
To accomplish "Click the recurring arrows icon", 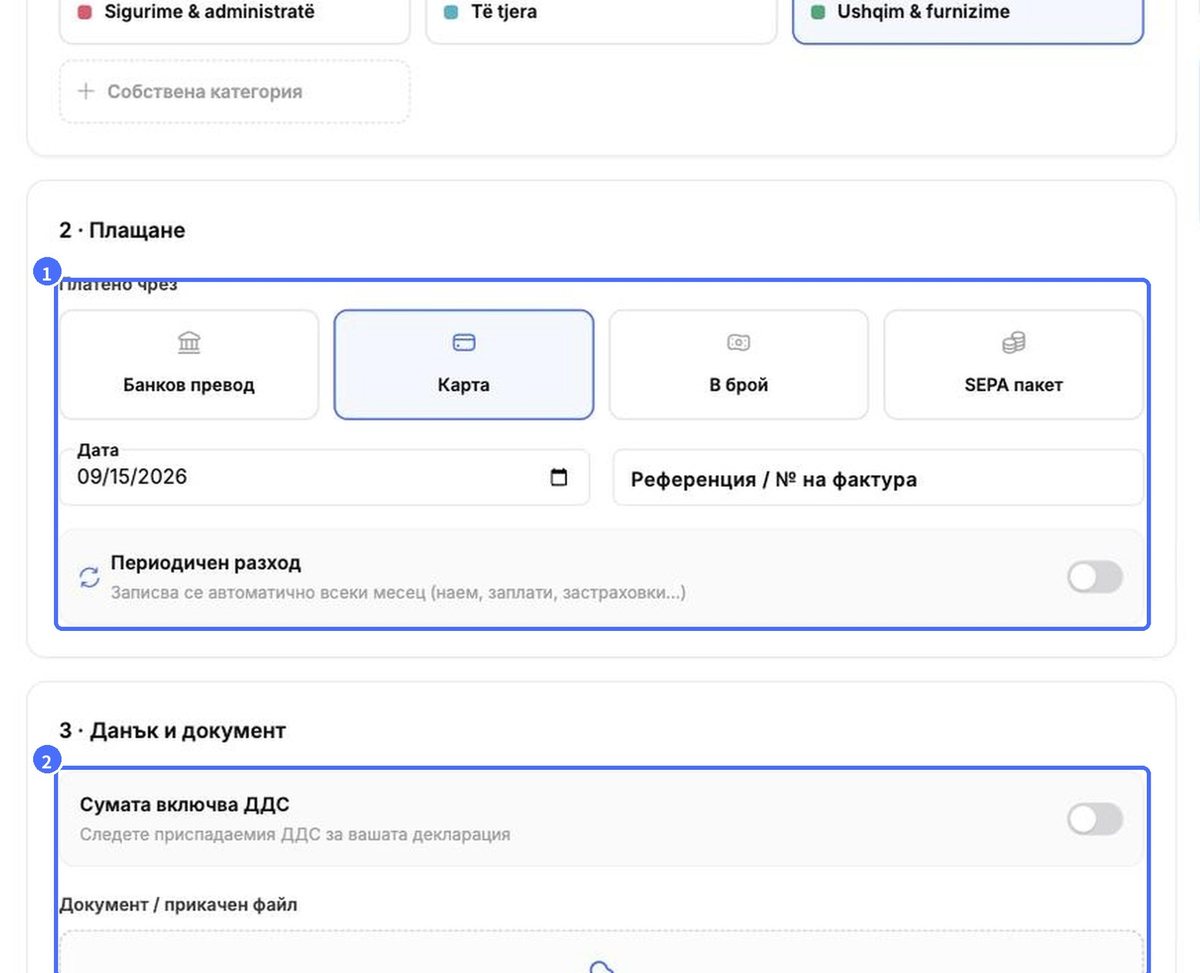I will tap(90, 577).
